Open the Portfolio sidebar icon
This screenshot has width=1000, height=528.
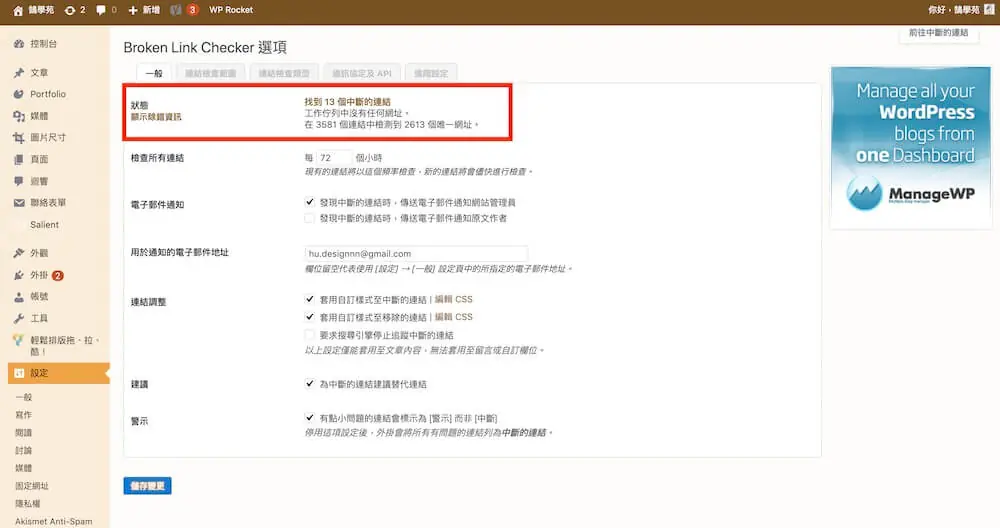[x=19, y=94]
